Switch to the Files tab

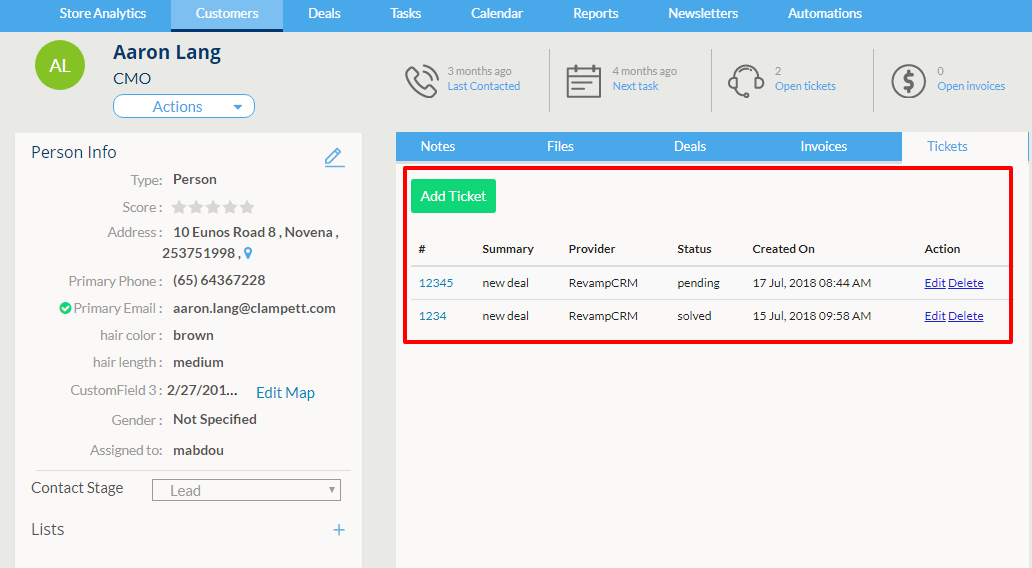click(x=560, y=146)
